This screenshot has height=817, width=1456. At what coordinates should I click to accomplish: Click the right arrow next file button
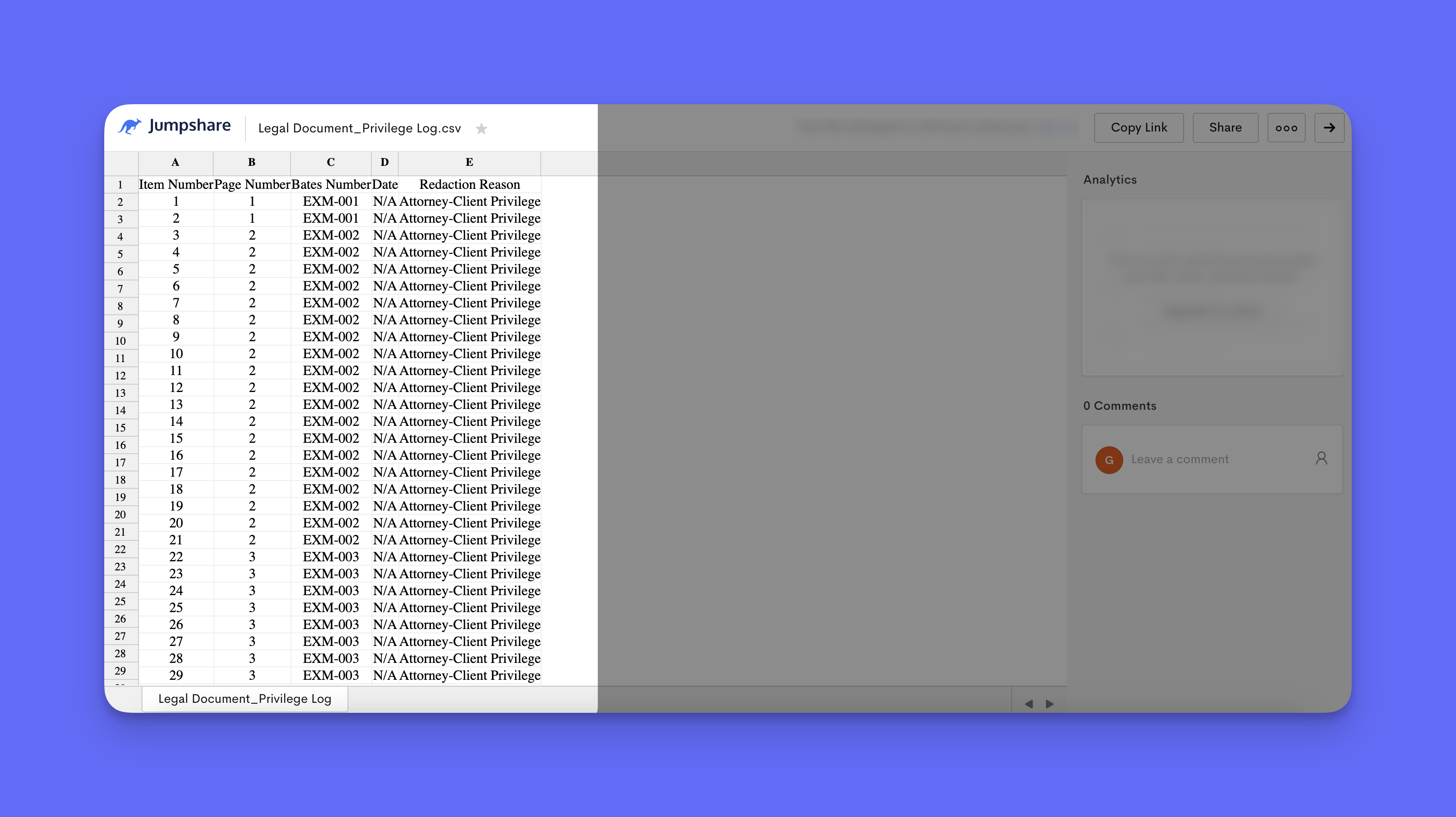click(1329, 128)
